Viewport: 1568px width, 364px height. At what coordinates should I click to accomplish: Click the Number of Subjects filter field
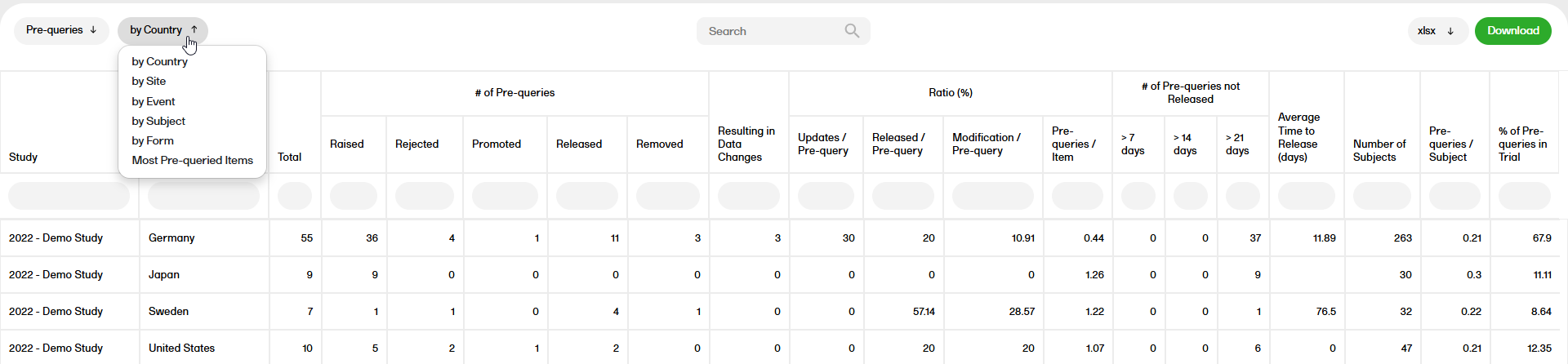(1381, 196)
